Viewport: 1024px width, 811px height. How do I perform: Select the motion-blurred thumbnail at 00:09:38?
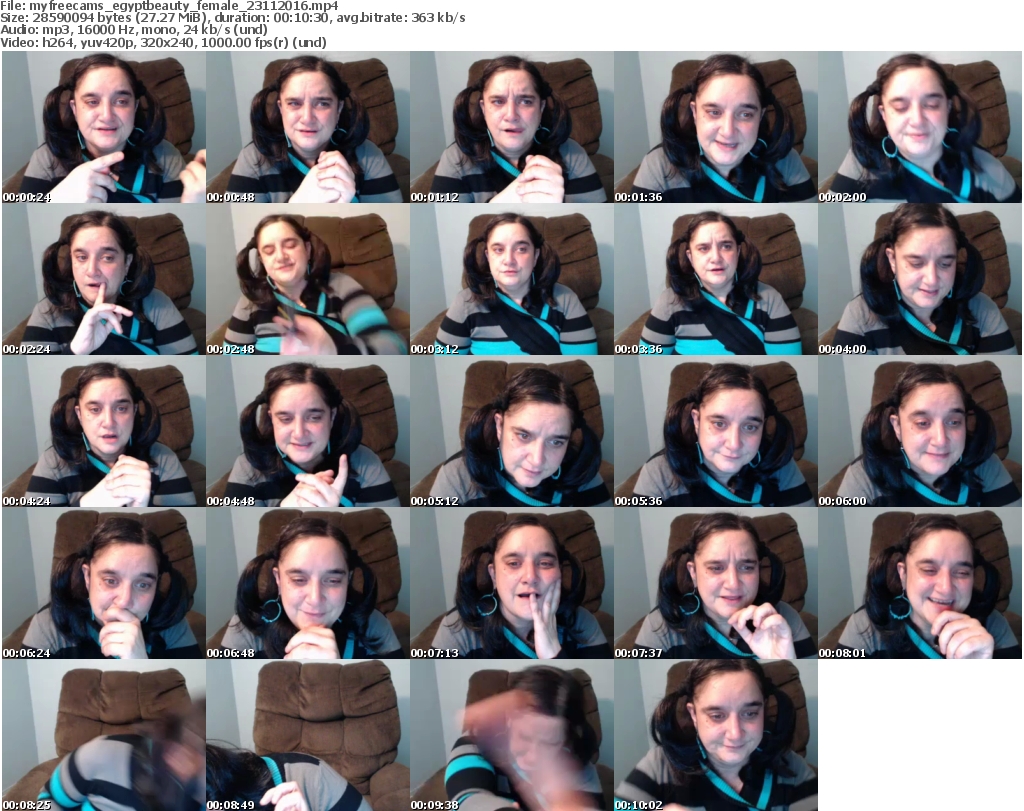[x=512, y=735]
